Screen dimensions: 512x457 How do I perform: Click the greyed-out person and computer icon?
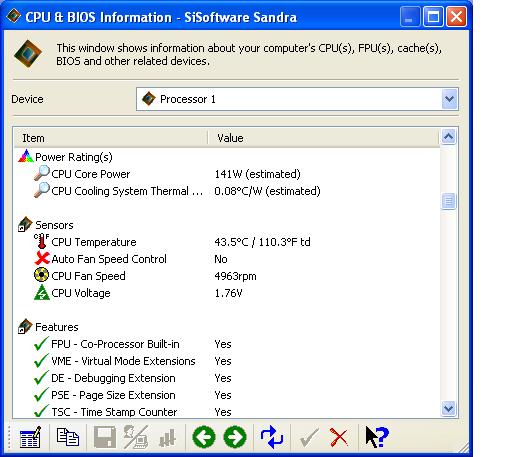pos(136,437)
